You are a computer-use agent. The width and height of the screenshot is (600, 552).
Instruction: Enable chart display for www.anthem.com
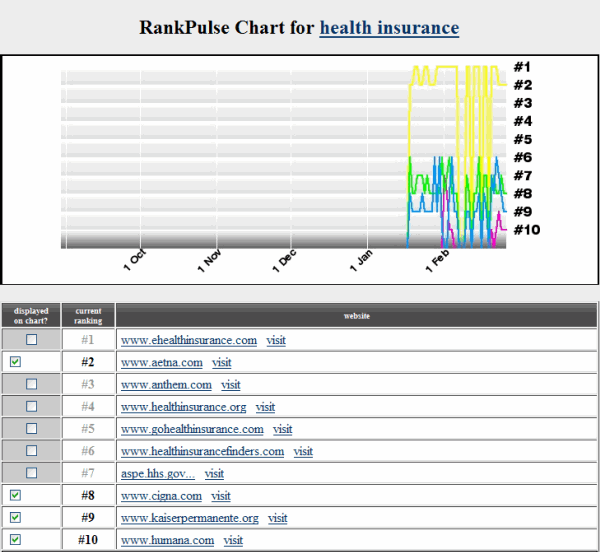point(31,384)
